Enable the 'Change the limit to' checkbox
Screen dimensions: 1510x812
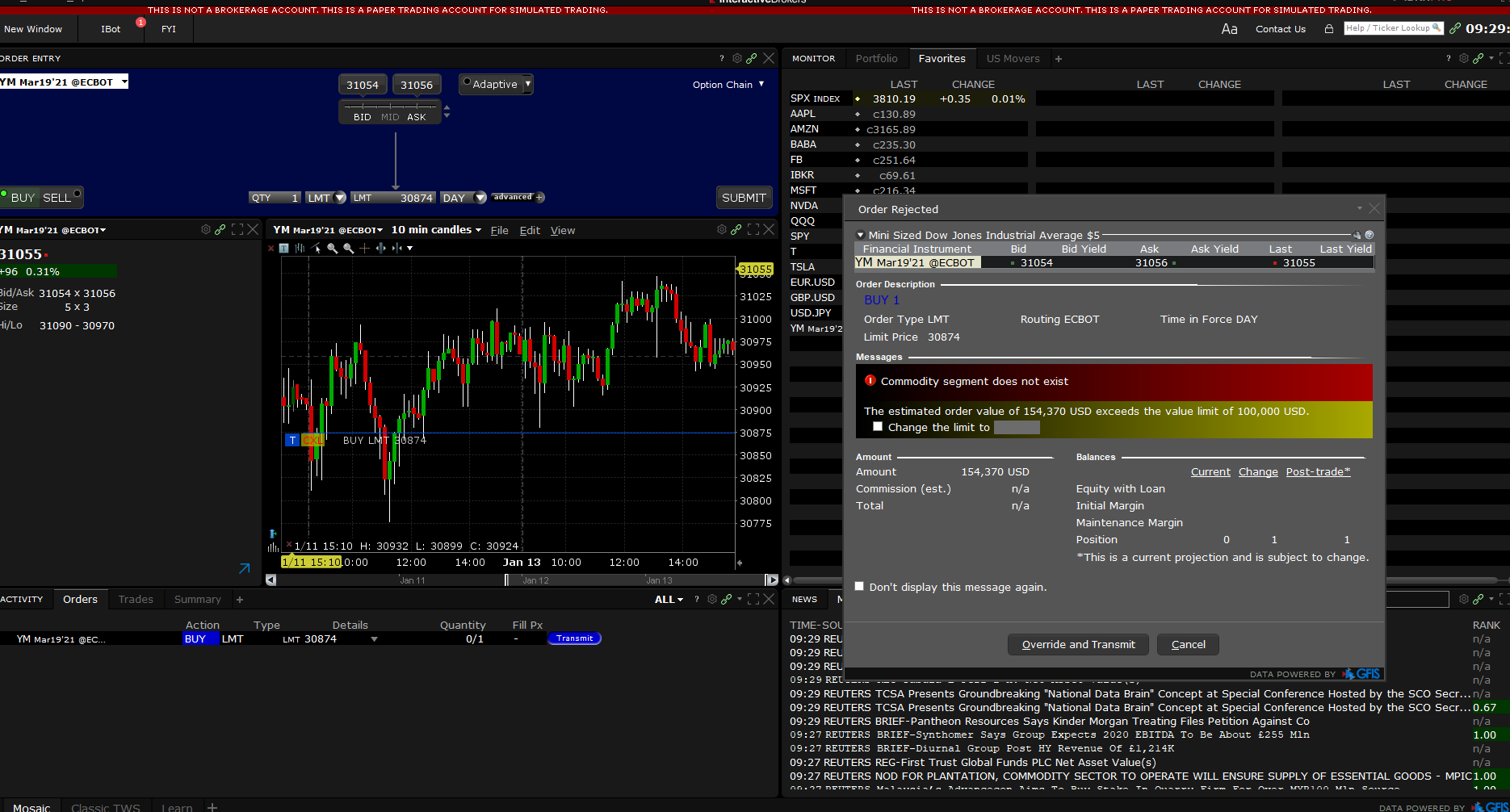(x=878, y=426)
